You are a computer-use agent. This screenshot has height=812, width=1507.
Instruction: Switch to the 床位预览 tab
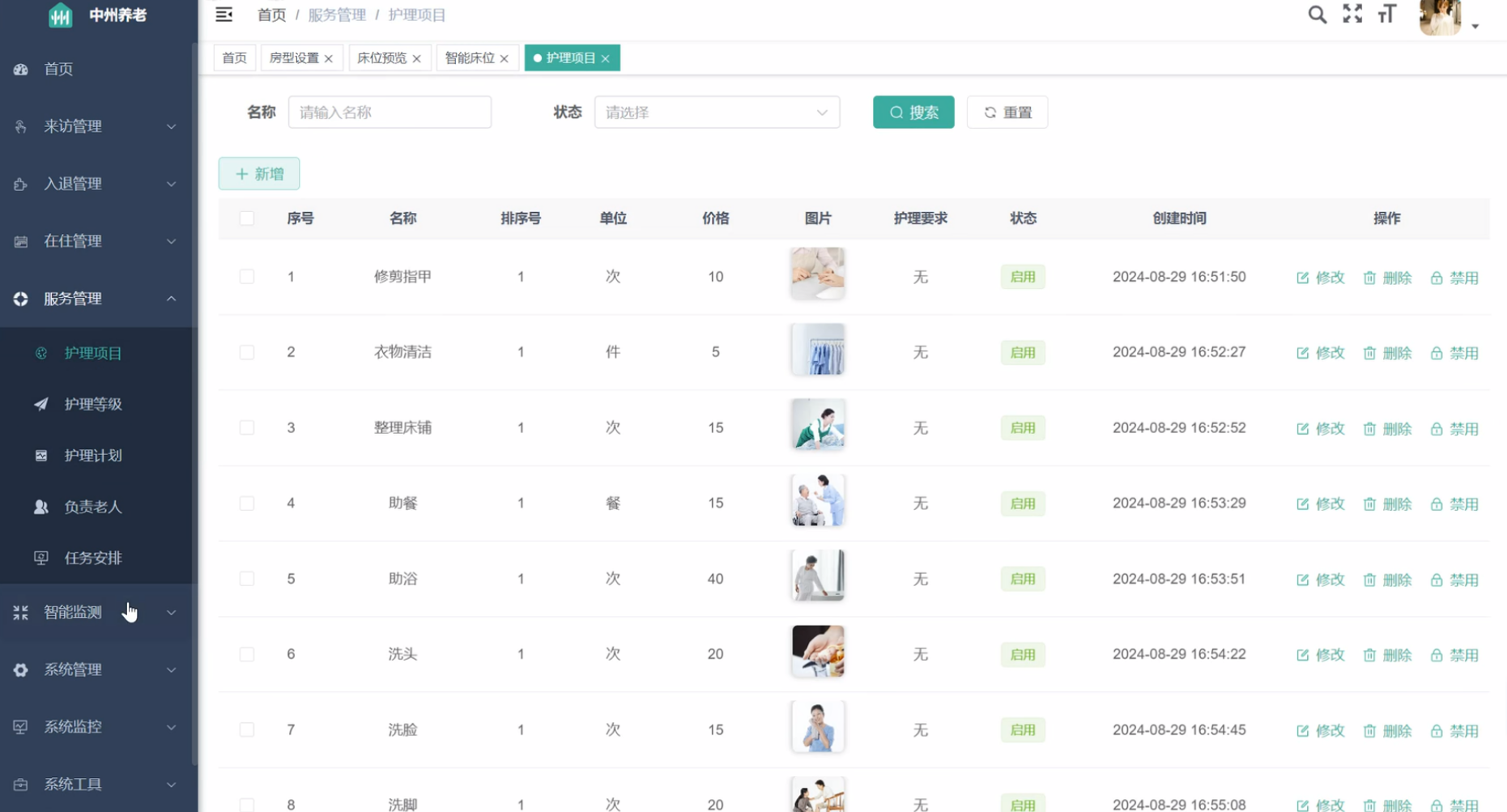pyautogui.click(x=382, y=58)
